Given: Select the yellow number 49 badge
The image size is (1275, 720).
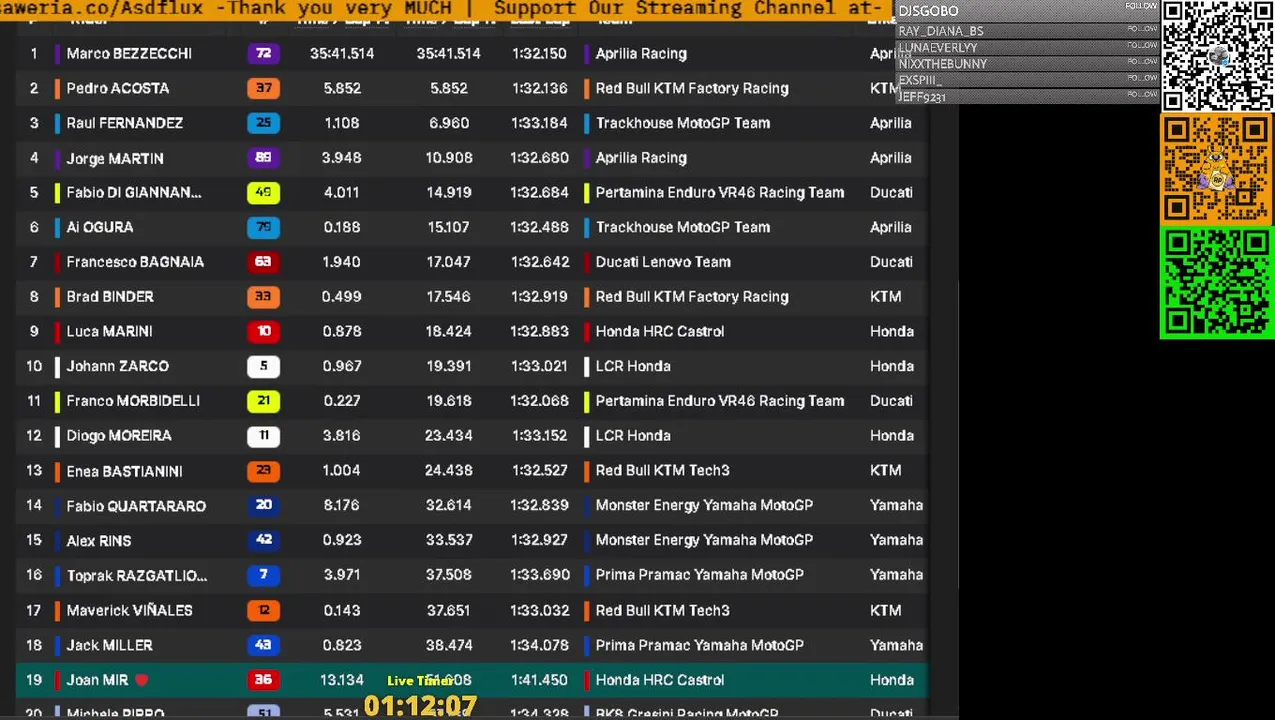Looking at the screenshot, I should tap(263, 193).
